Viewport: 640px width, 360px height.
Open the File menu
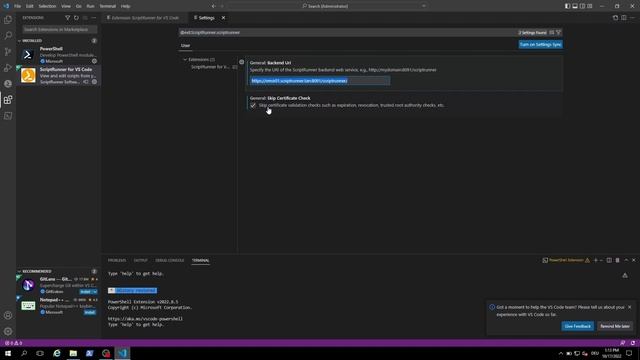(18, 6)
